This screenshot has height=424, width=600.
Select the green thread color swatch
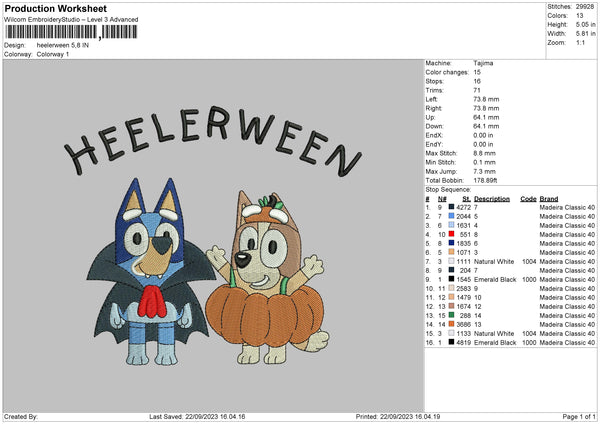point(452,315)
